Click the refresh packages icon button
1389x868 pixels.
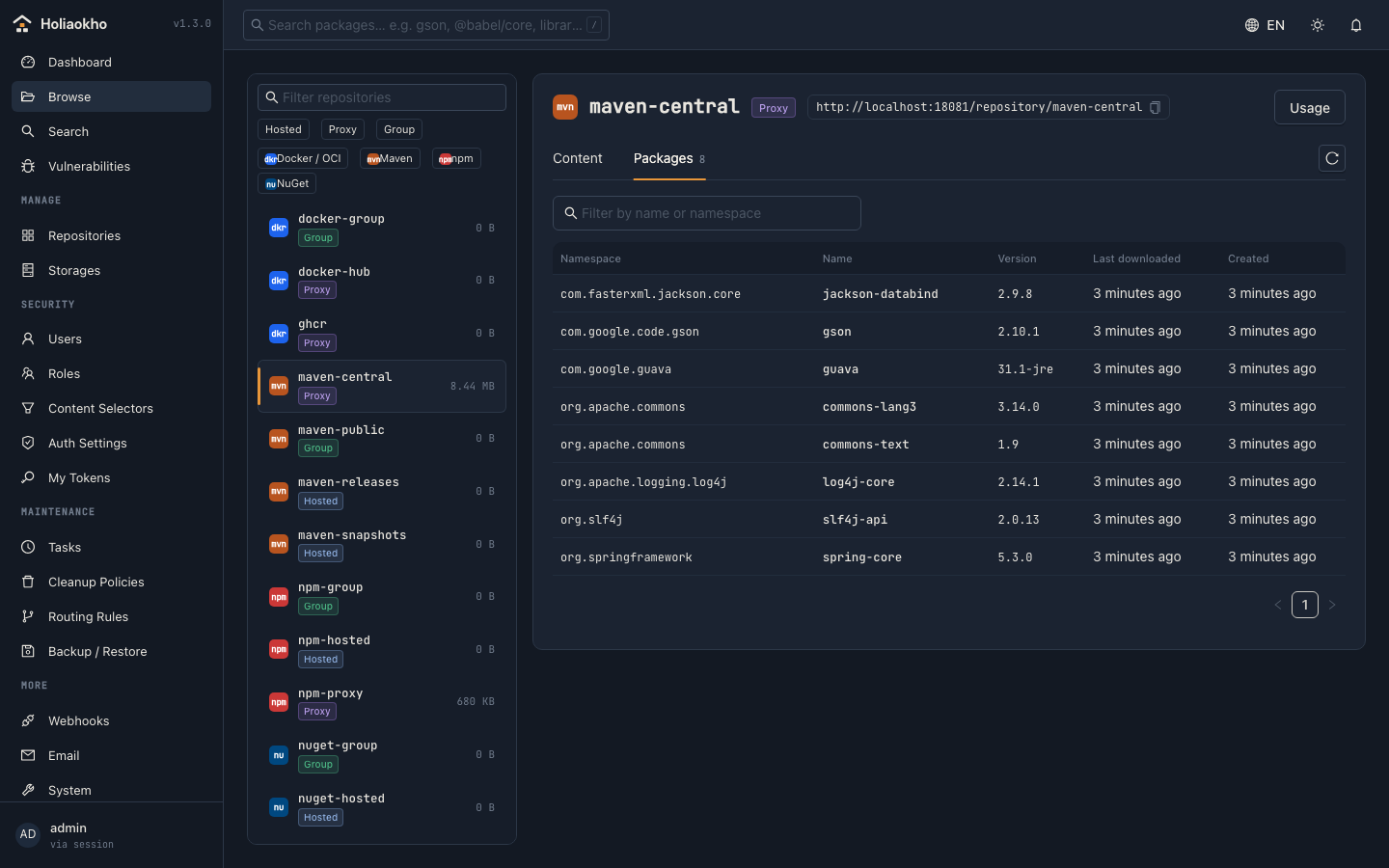coord(1332,158)
